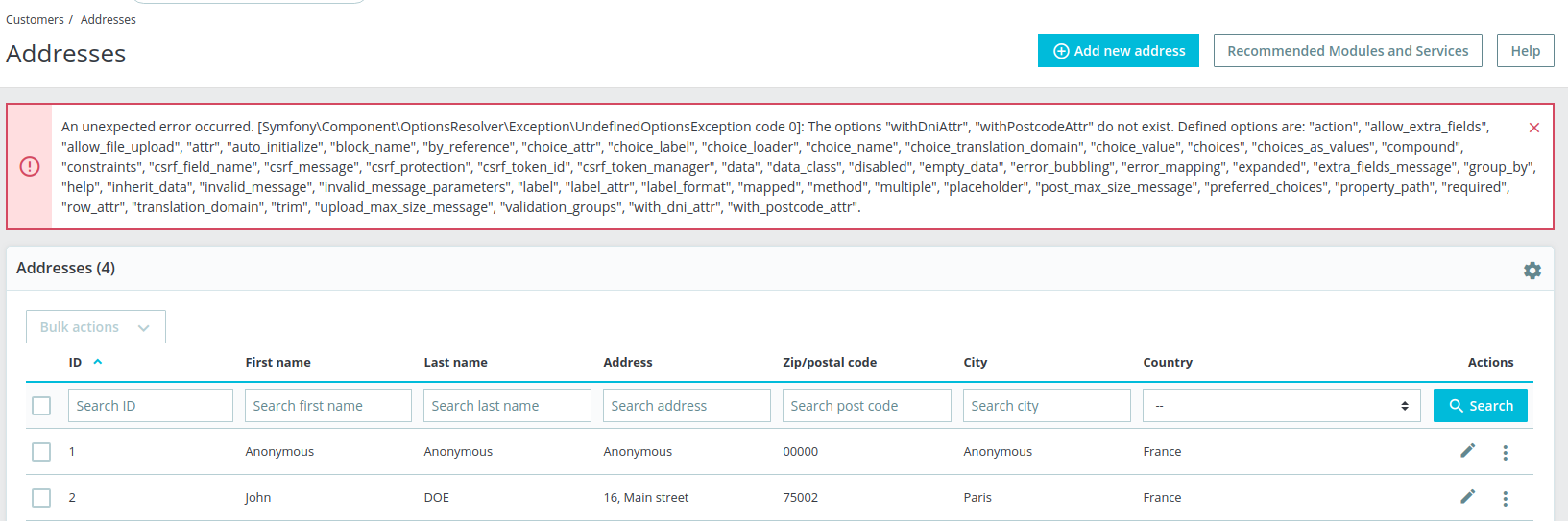
Task: Open more actions menu for Anonymous row
Action: pos(1506,452)
